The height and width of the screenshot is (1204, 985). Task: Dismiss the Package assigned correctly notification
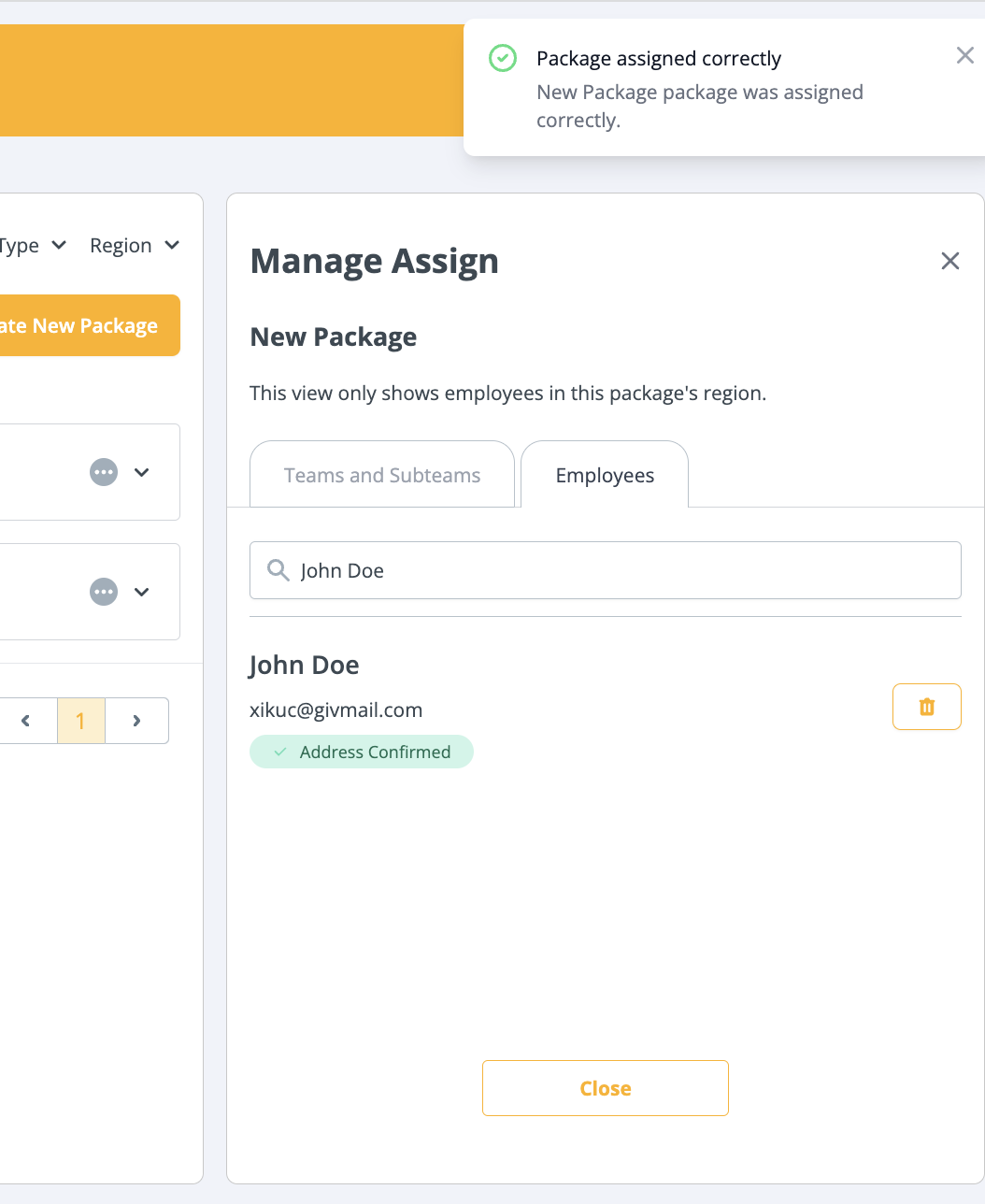pos(964,55)
